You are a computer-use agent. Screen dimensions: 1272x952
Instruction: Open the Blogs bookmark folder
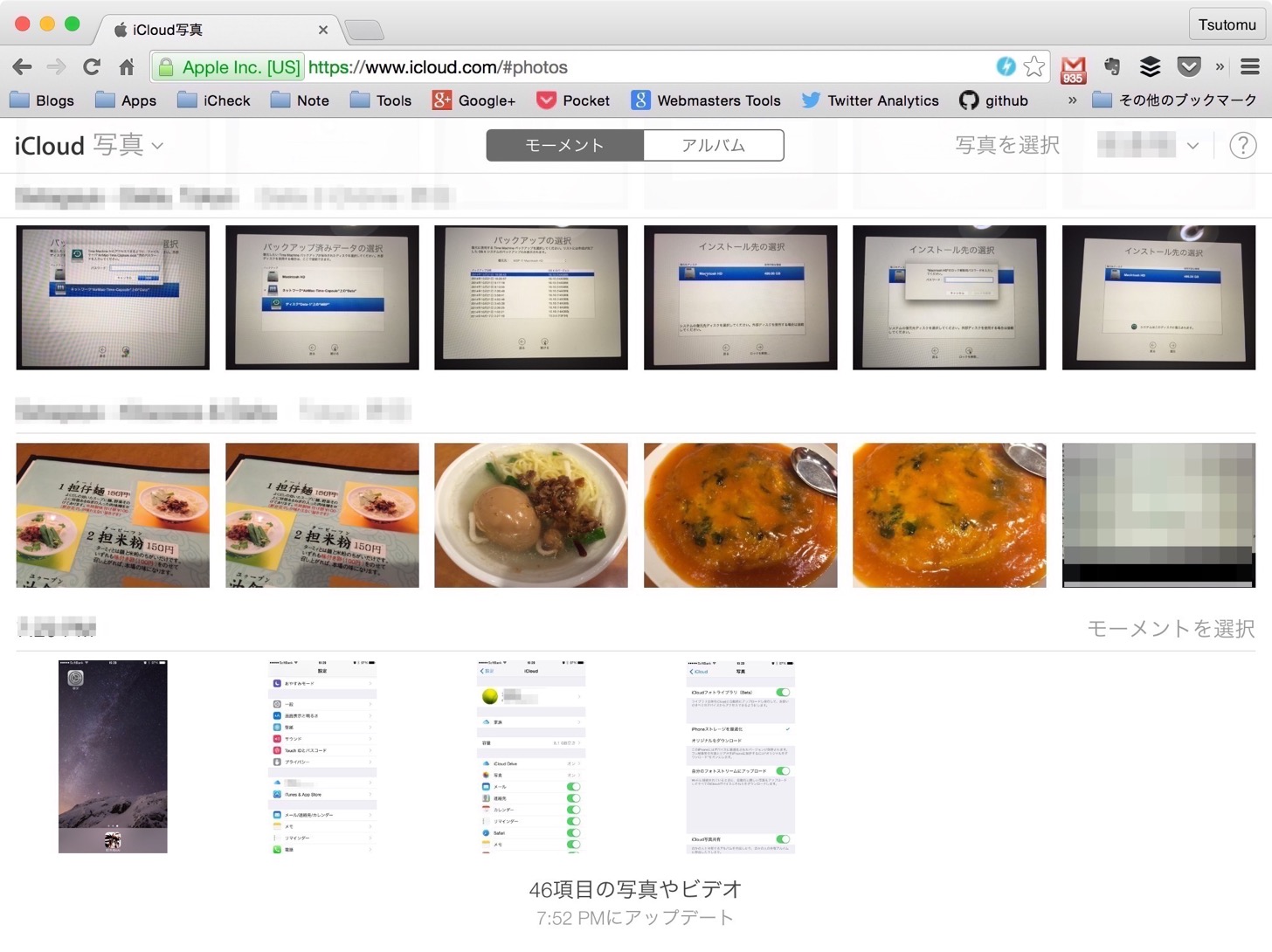coord(43,100)
